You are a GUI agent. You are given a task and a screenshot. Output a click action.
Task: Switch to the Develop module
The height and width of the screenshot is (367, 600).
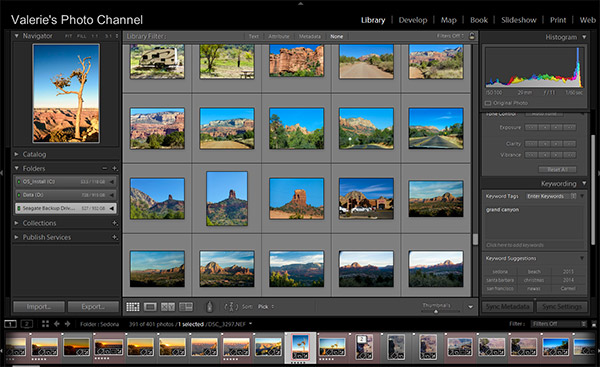pos(413,20)
